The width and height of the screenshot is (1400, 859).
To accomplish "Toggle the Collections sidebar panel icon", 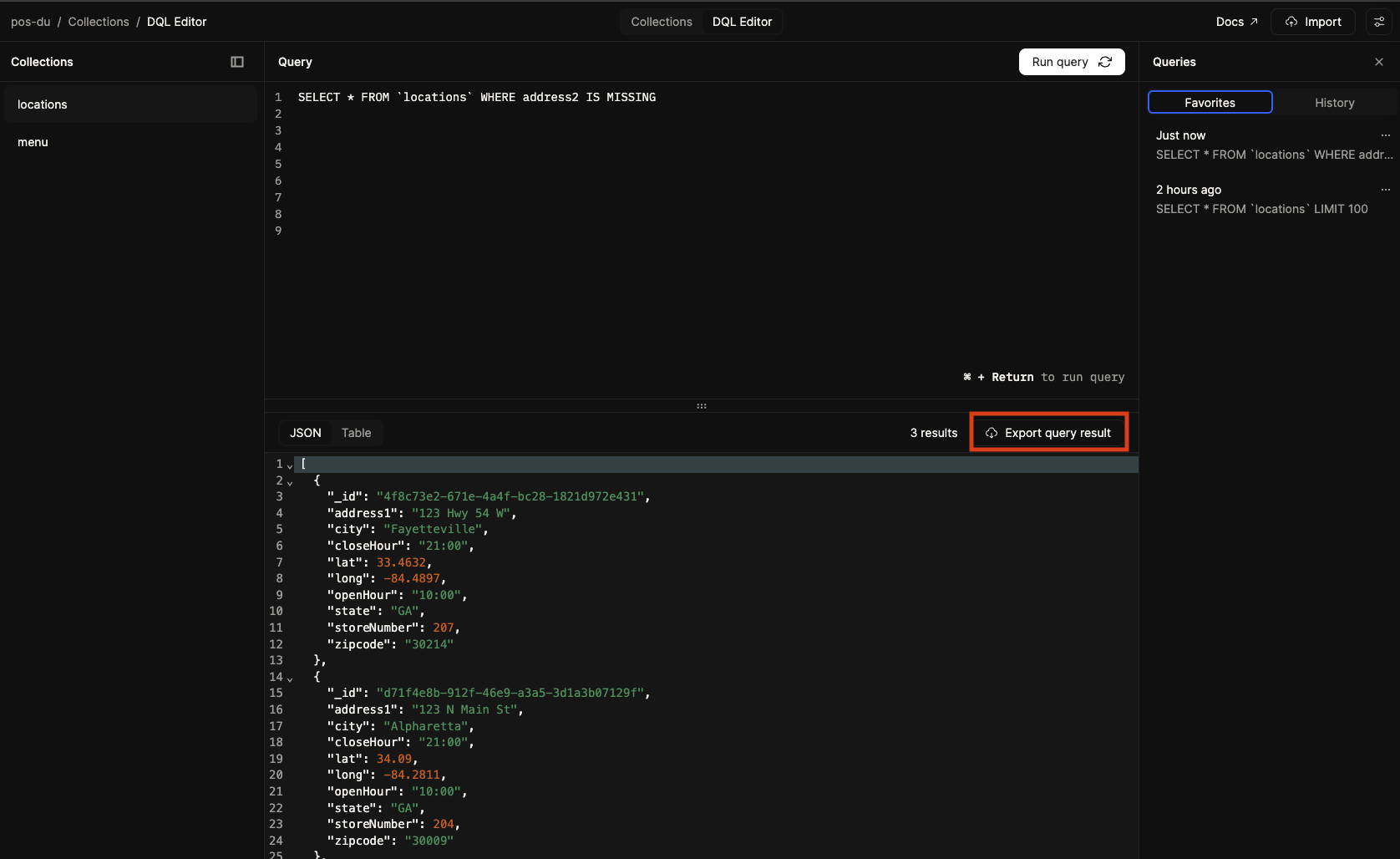I will click(x=237, y=62).
